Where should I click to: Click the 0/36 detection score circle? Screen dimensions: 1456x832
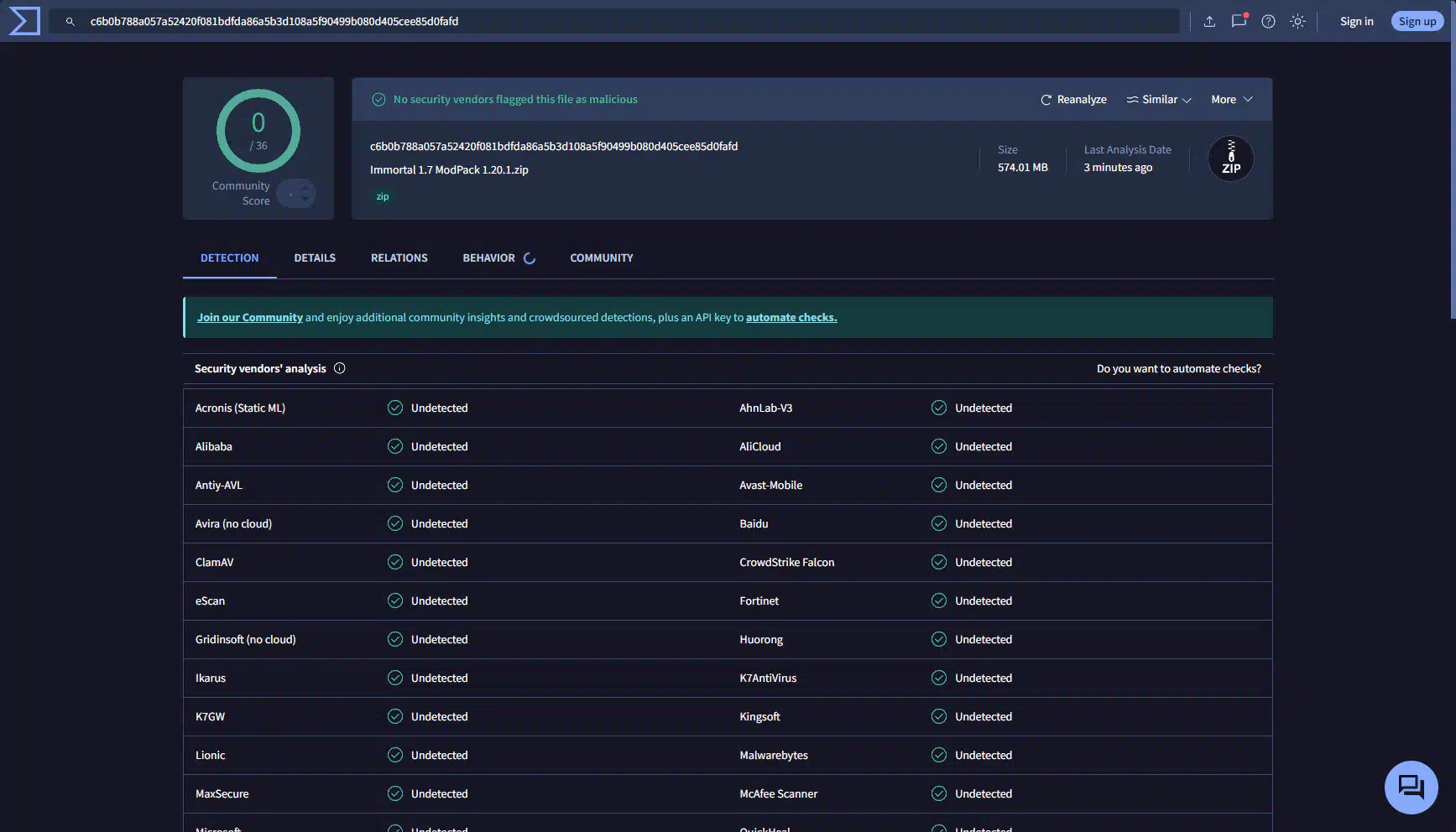(x=258, y=131)
